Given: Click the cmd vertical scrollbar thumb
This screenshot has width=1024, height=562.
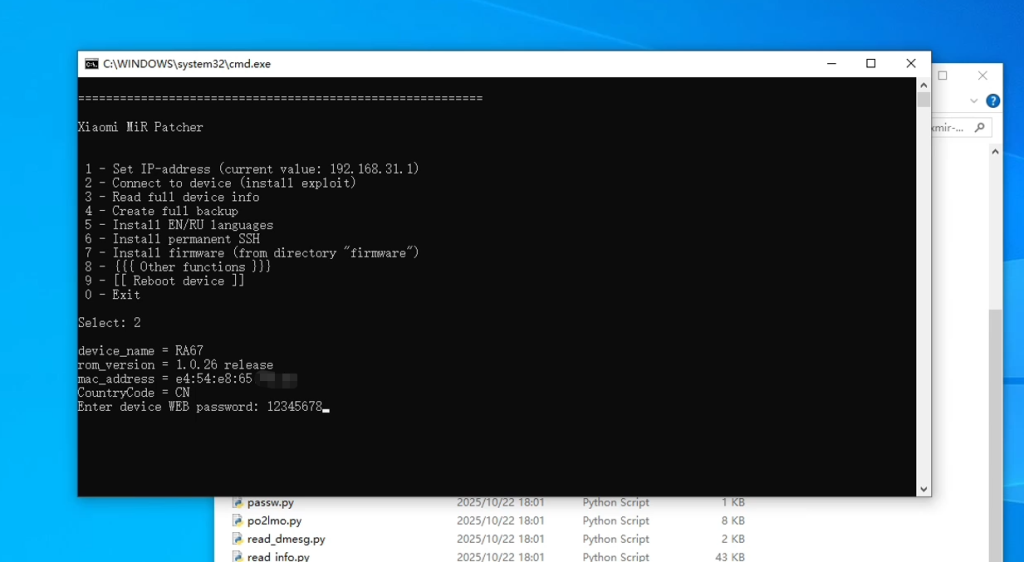Looking at the screenshot, I should pos(923,100).
